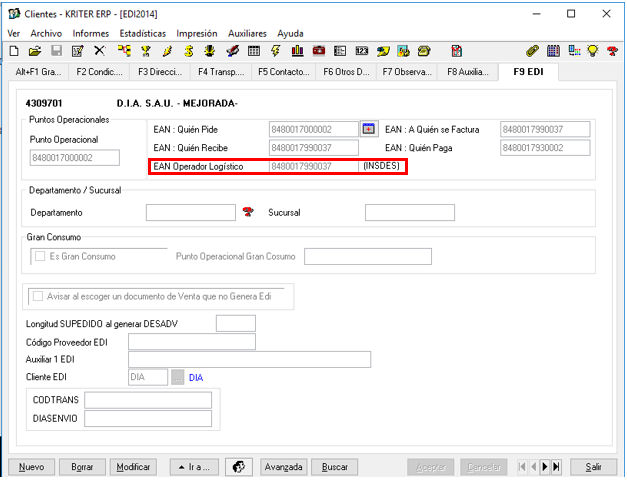Click the edit form with pencil icon
Screen dimensions: 627x480
click(x=77, y=51)
